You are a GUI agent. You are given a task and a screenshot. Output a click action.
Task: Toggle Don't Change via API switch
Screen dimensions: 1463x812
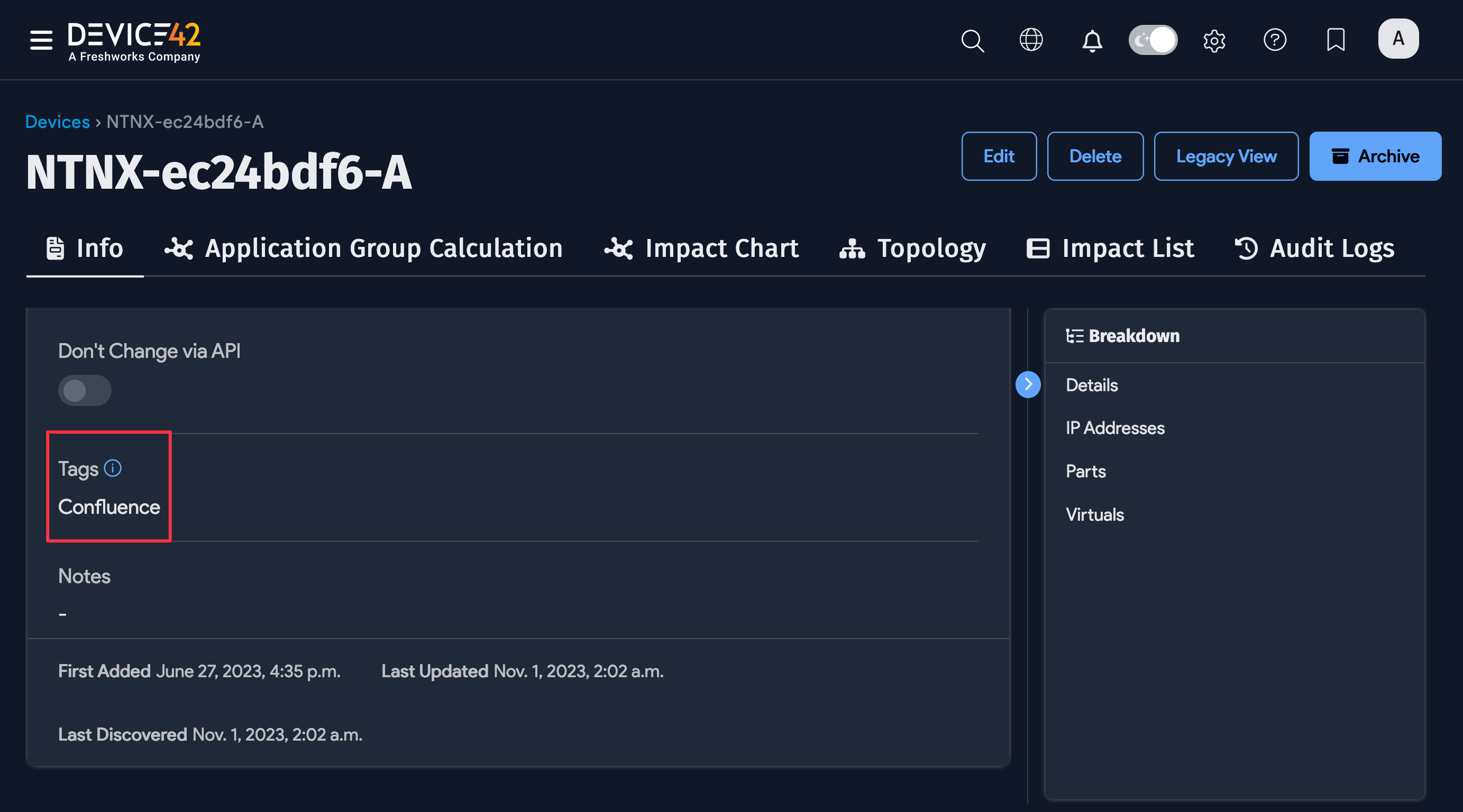click(85, 390)
